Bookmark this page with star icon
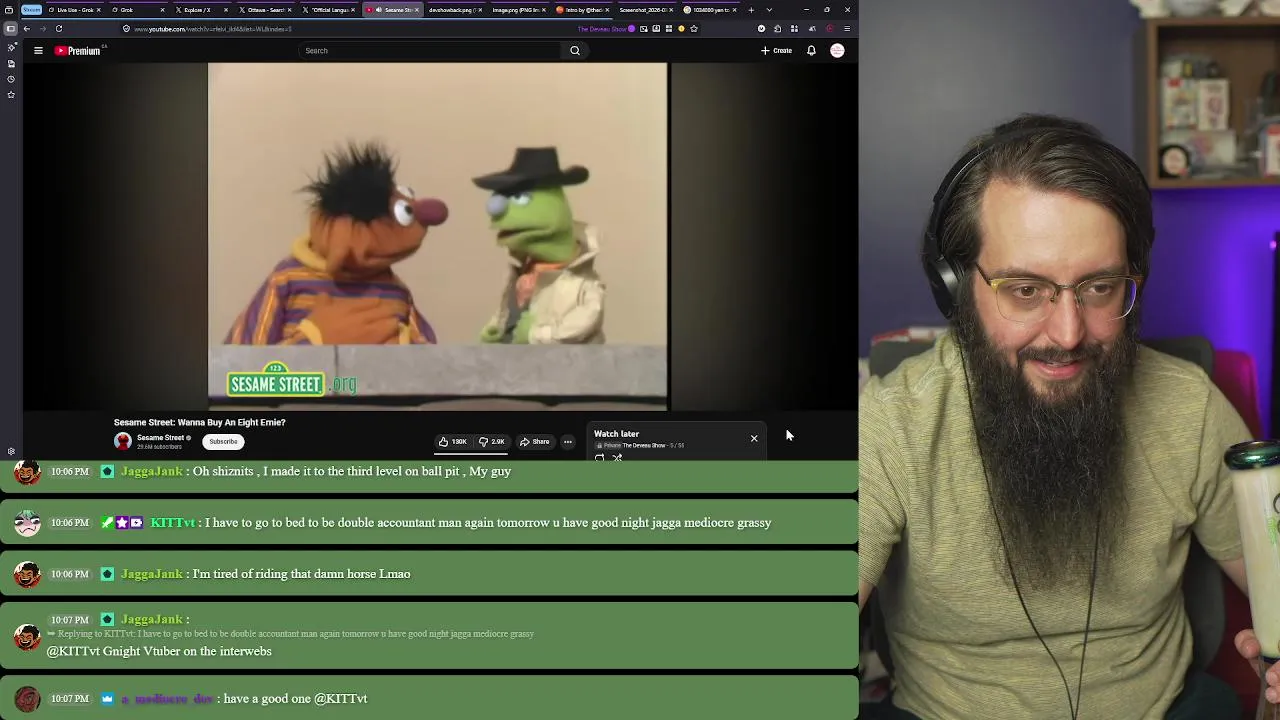1280x720 pixels. tap(694, 29)
